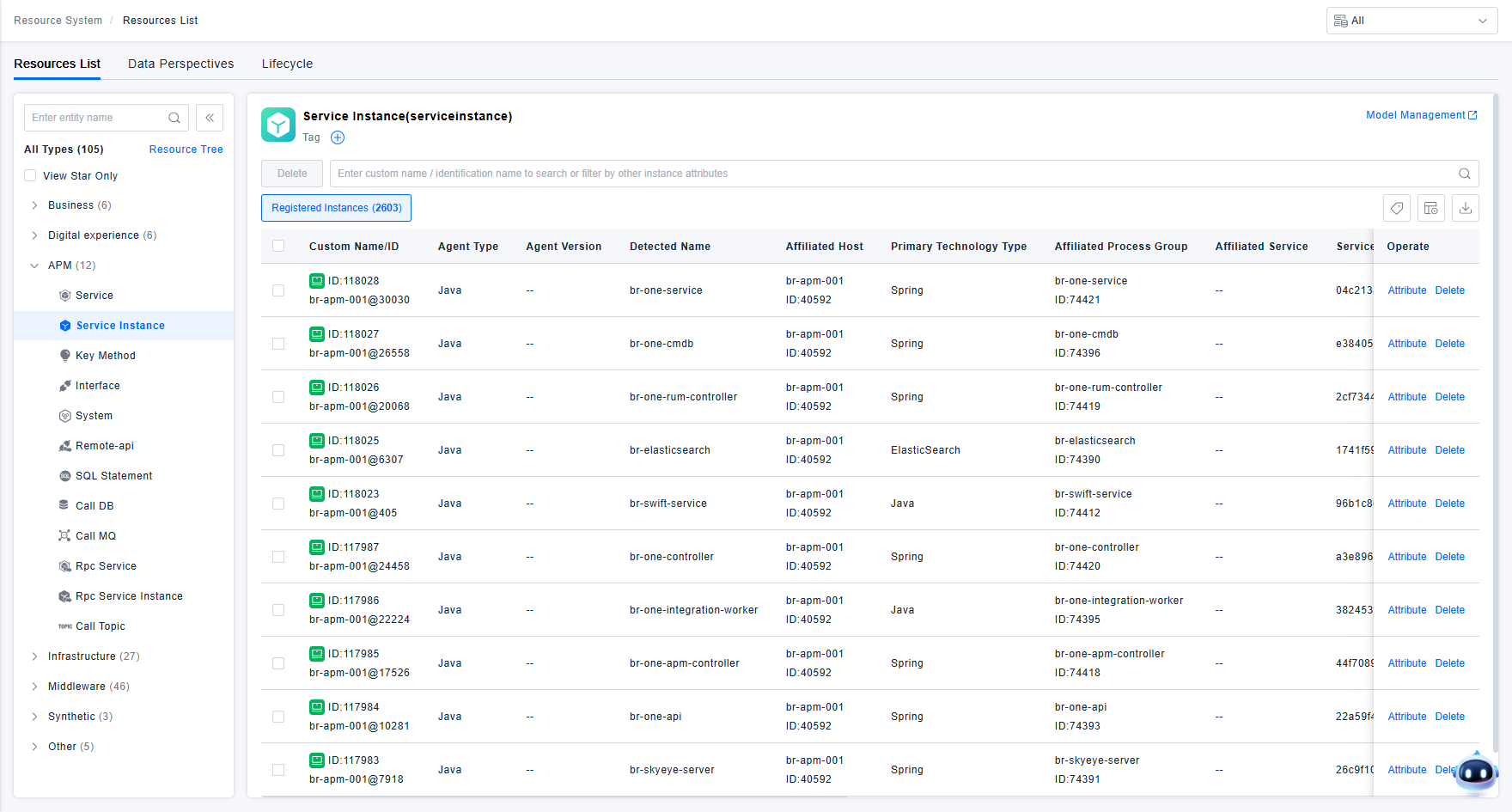Screen dimensions: 1512x812
Task: Open the All dropdown at top right
Action: 1411,21
